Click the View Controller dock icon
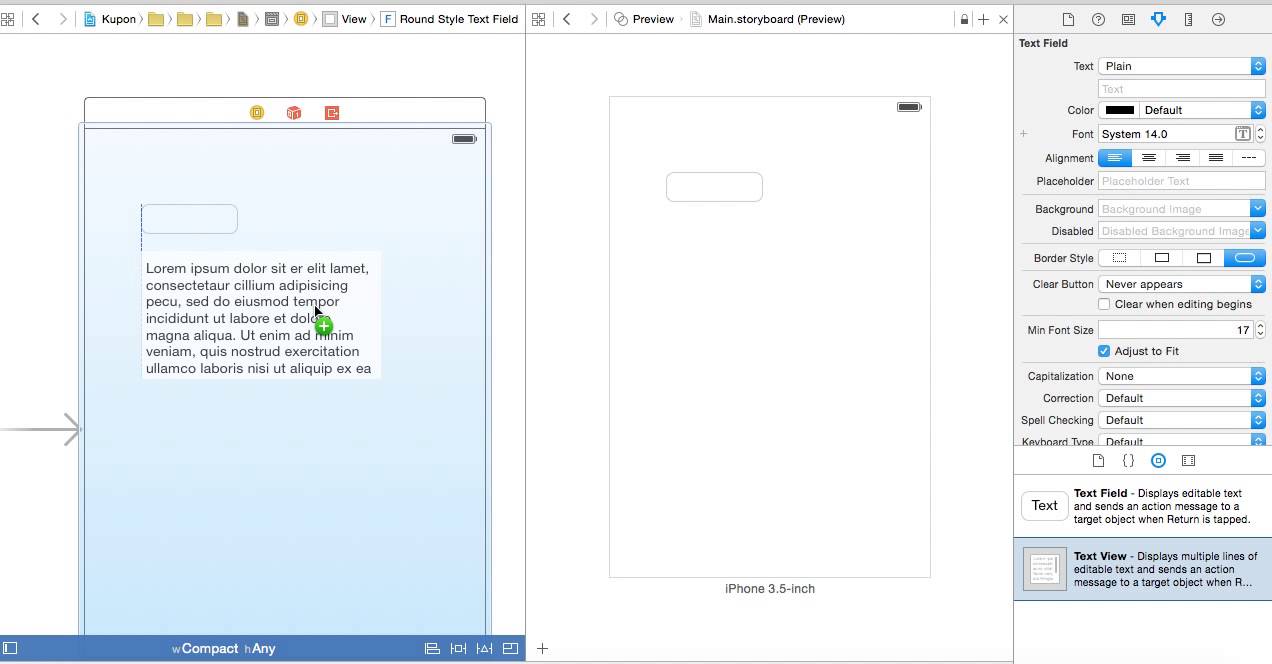The height and width of the screenshot is (664, 1272). tap(257, 113)
